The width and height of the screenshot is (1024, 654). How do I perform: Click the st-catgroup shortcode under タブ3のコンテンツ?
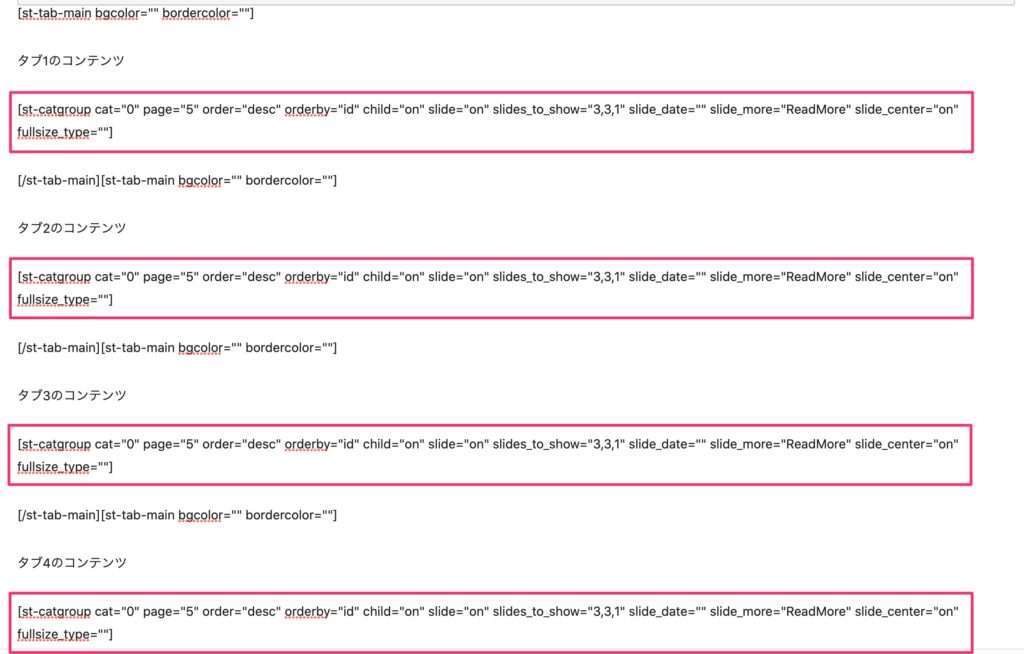click(490, 455)
